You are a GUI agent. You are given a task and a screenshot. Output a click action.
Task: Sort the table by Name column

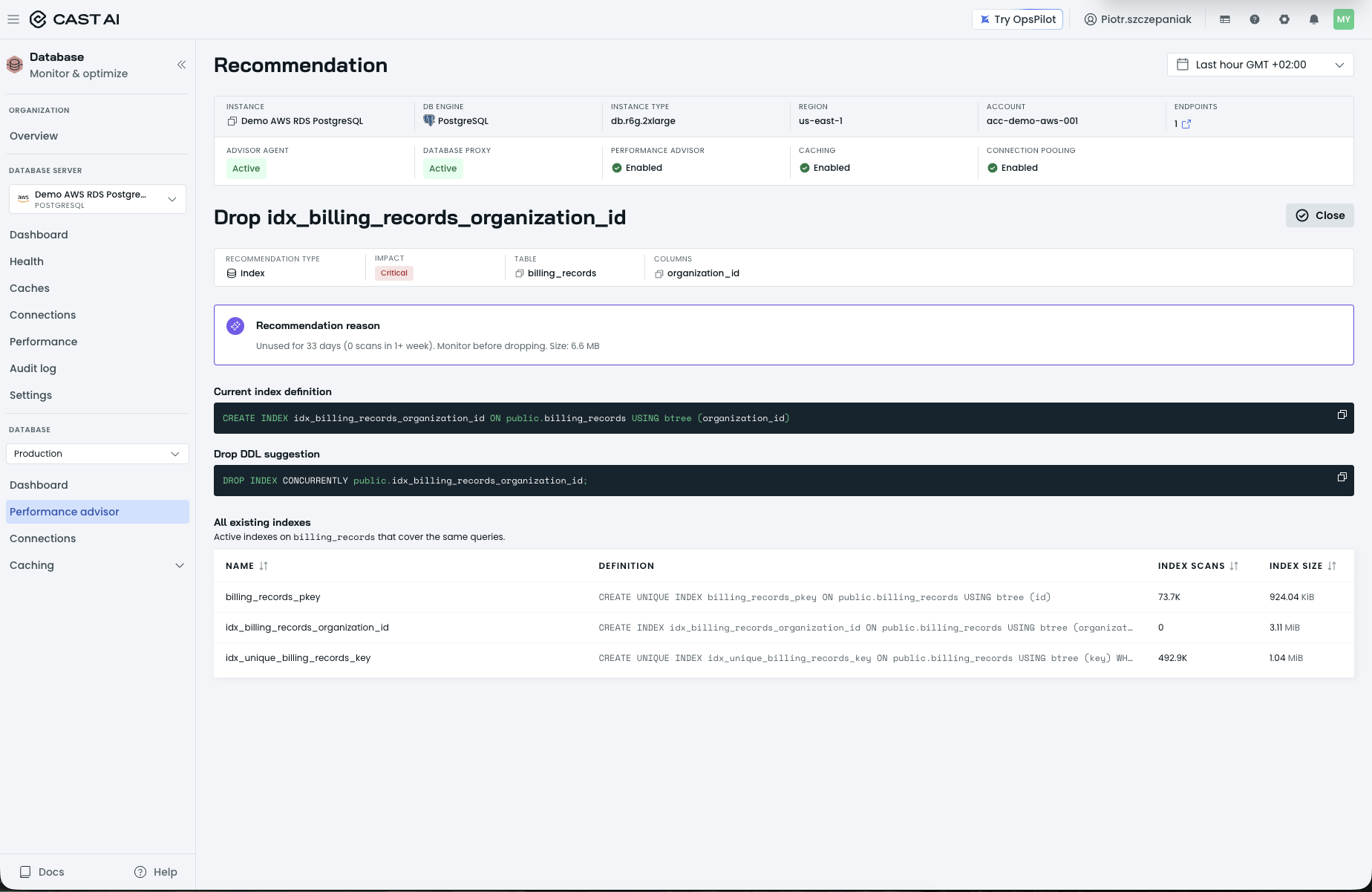(x=264, y=566)
